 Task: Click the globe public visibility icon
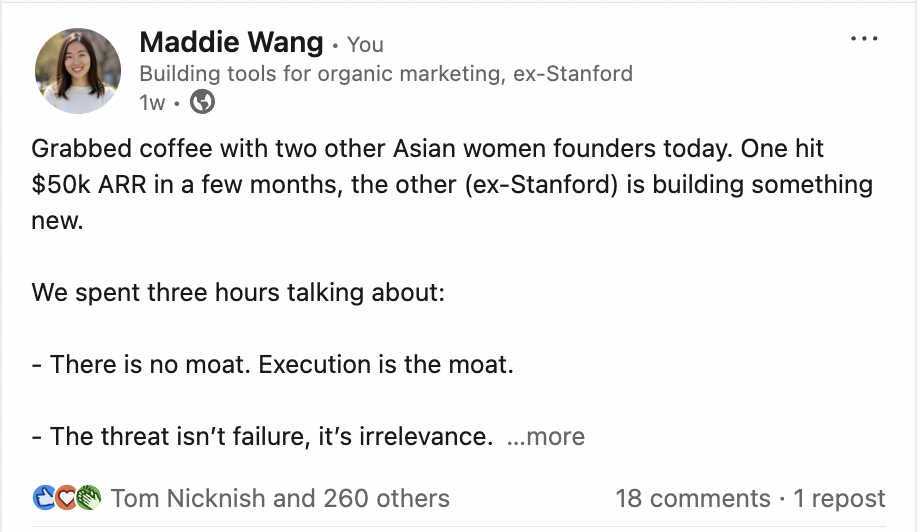pyautogui.click(x=202, y=102)
